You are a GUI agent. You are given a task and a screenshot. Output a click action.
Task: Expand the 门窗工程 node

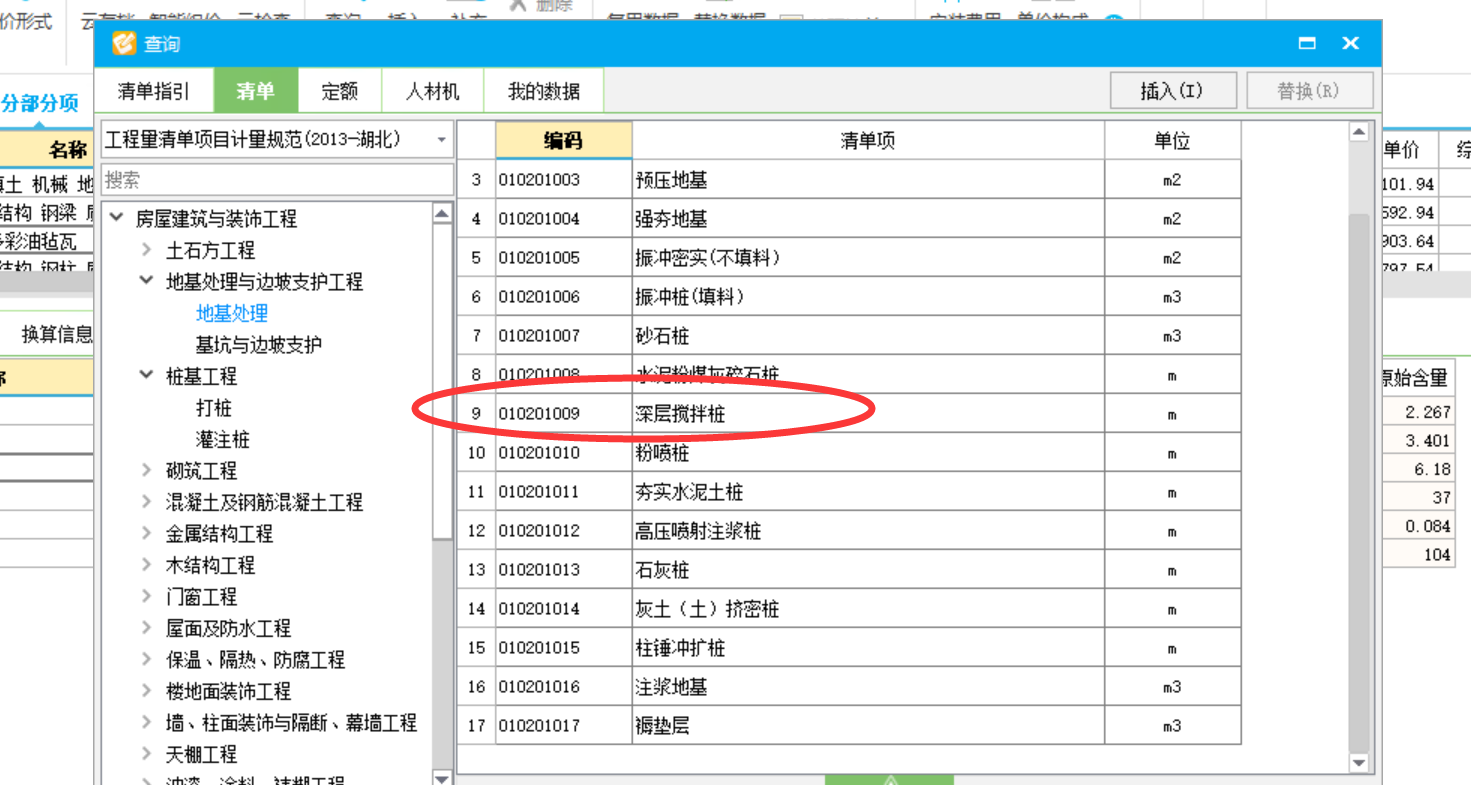click(x=147, y=596)
